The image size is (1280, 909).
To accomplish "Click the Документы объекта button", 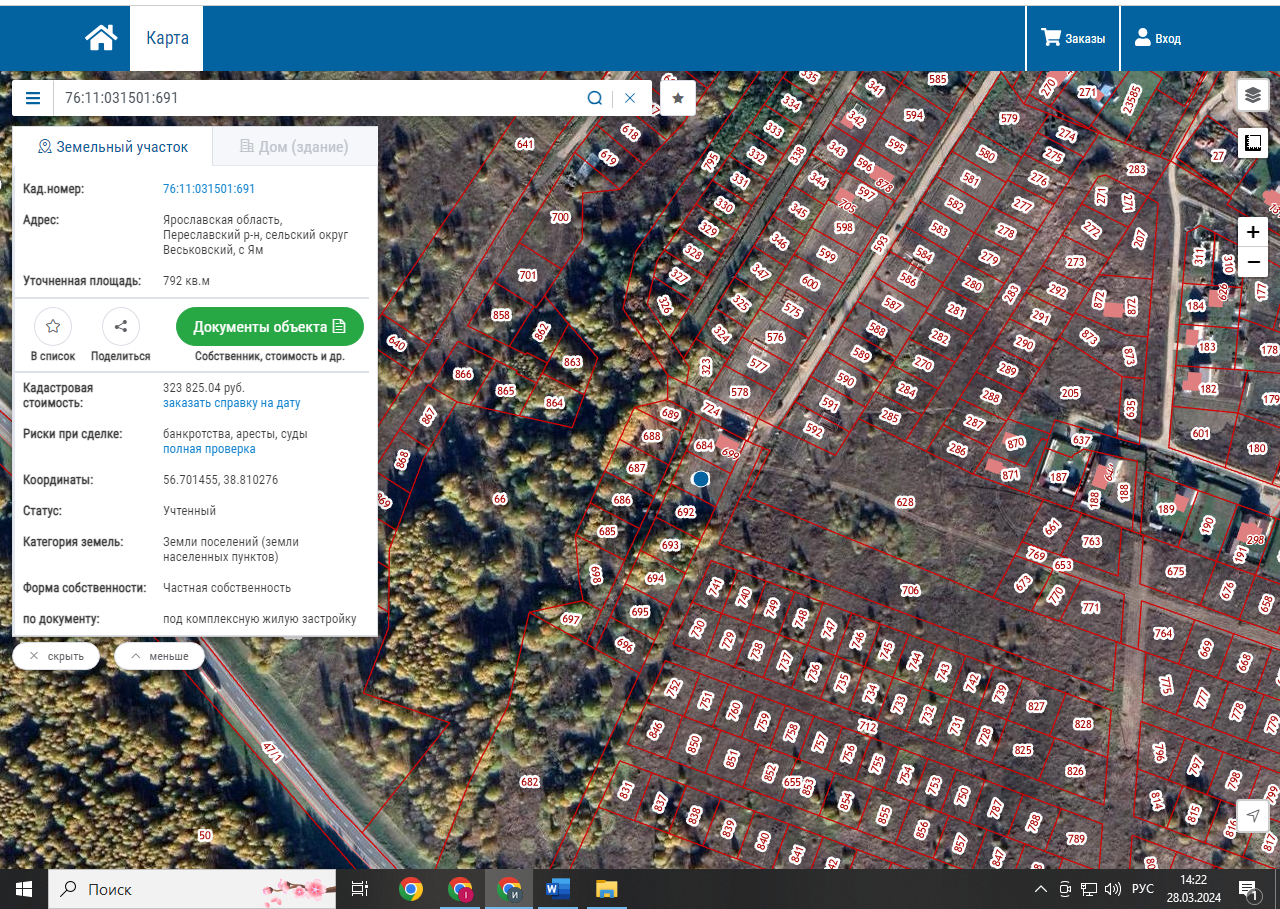I will click(x=270, y=327).
